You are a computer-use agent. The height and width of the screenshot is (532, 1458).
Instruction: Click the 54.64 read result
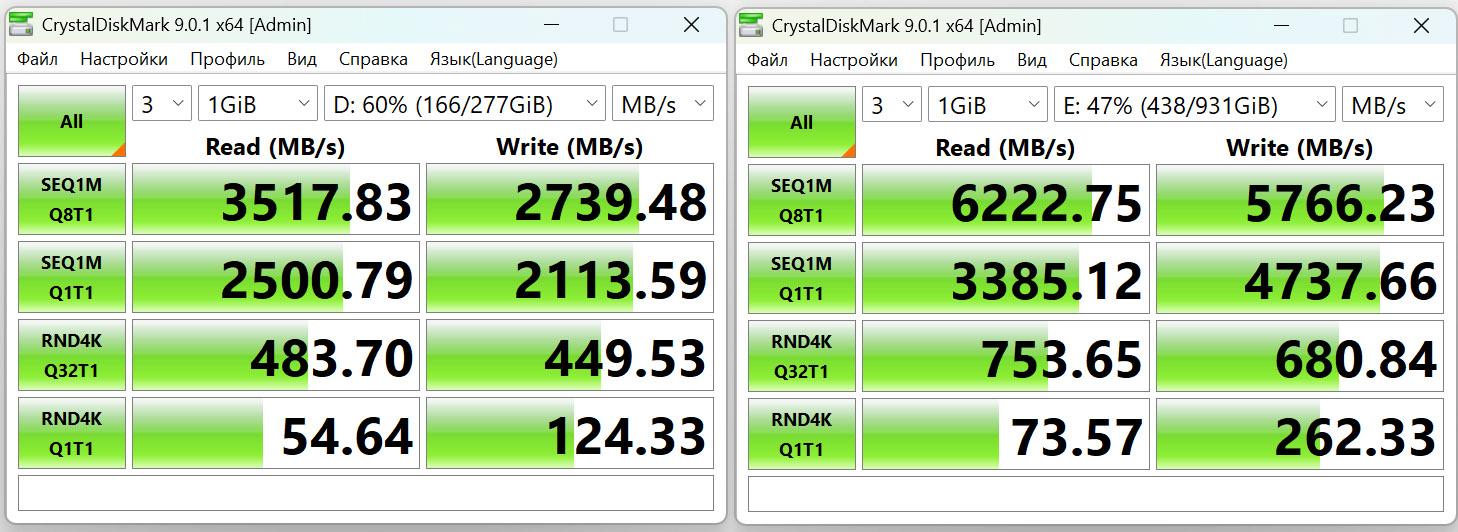click(x=276, y=433)
